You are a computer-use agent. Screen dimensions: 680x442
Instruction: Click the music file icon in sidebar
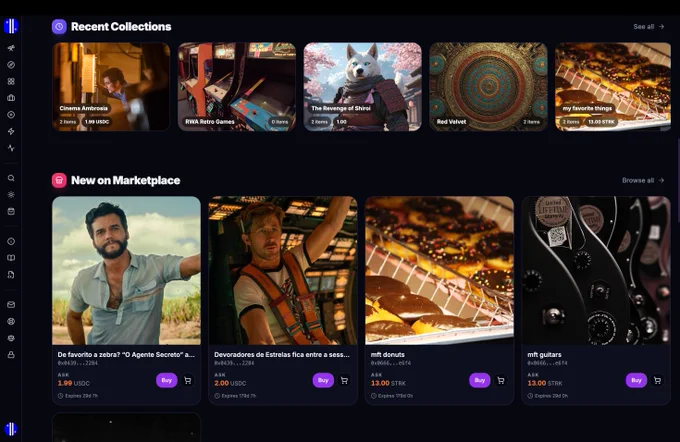11,275
